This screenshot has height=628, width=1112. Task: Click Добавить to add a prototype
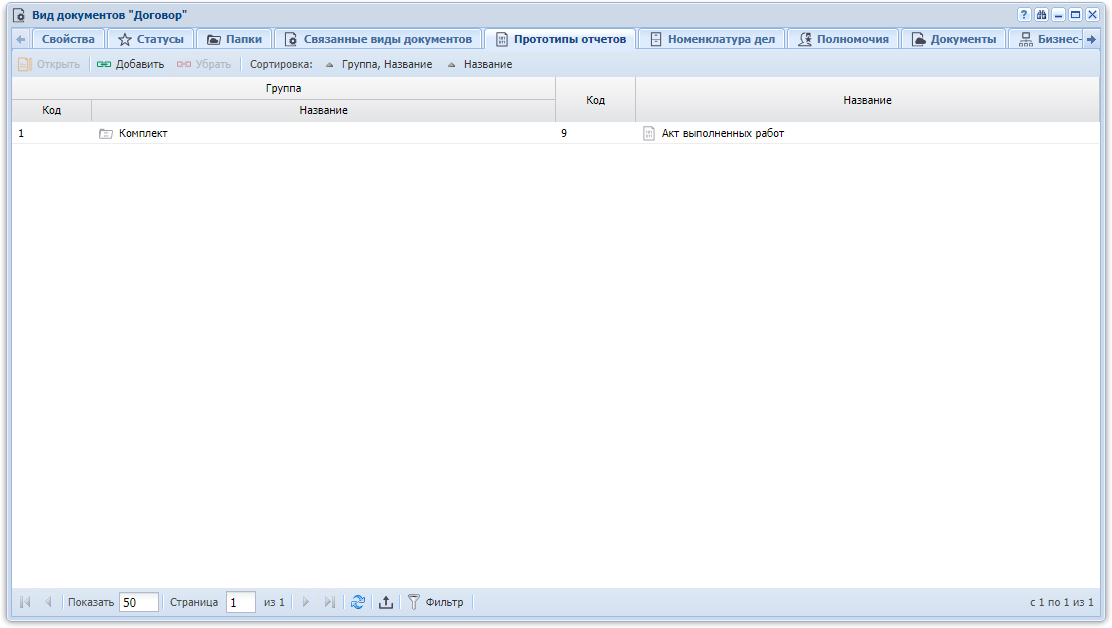point(130,65)
